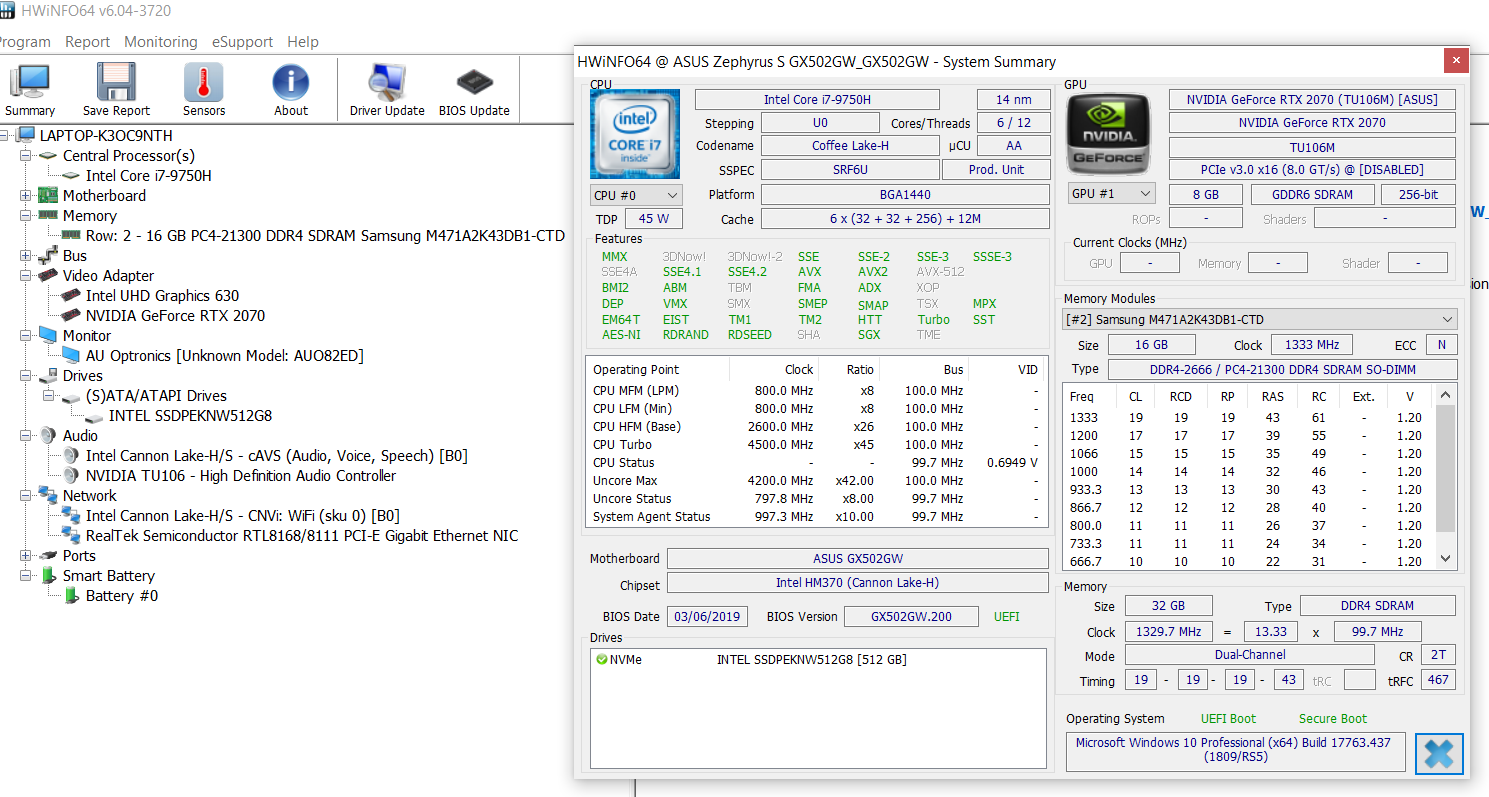This screenshot has height=797, width=1489.
Task: Expand the Motherboard tree node
Action: click(x=26, y=196)
